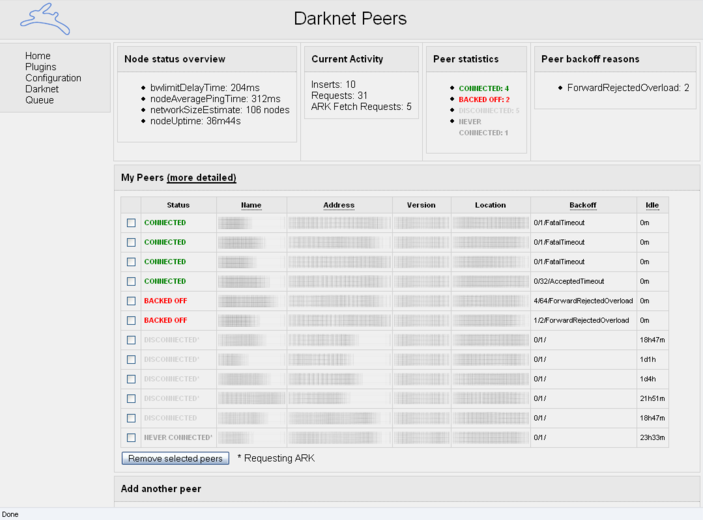Click the 'more detailed' peers link
Screen dimensions: 703x520
(201, 178)
